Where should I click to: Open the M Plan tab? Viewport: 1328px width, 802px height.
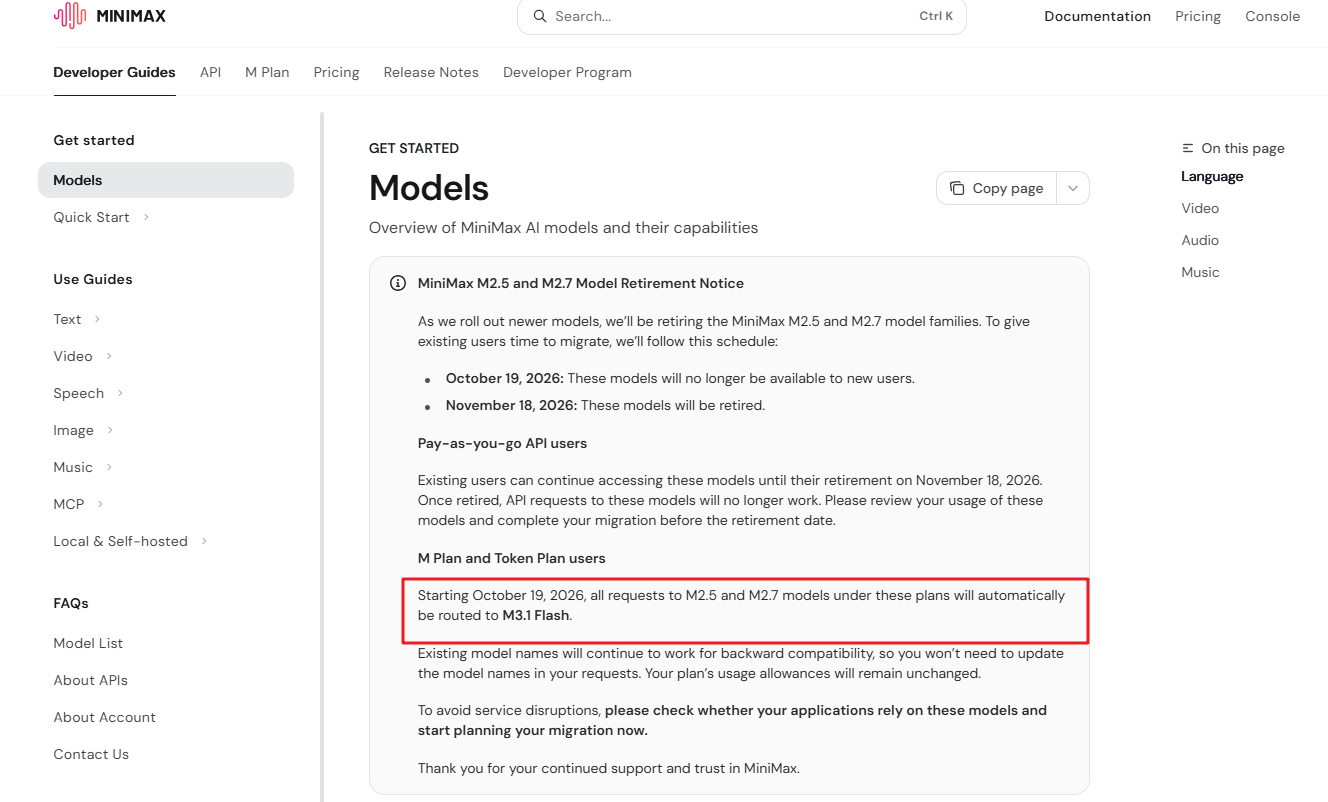point(267,72)
